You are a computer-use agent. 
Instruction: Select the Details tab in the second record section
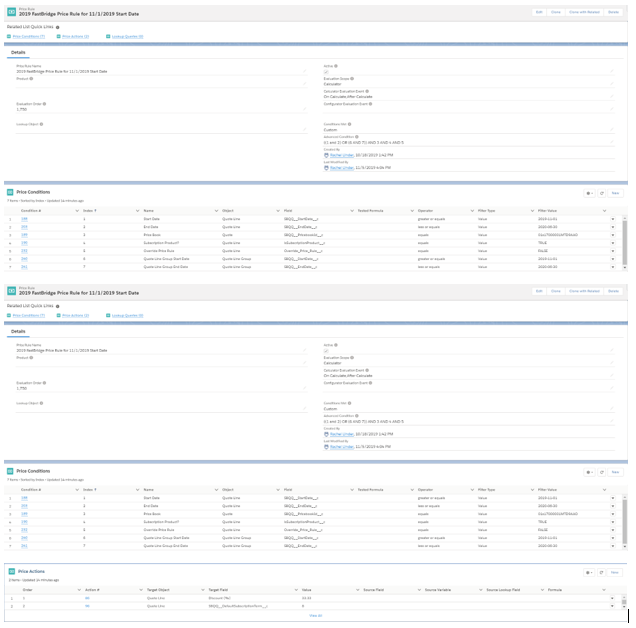[19, 331]
